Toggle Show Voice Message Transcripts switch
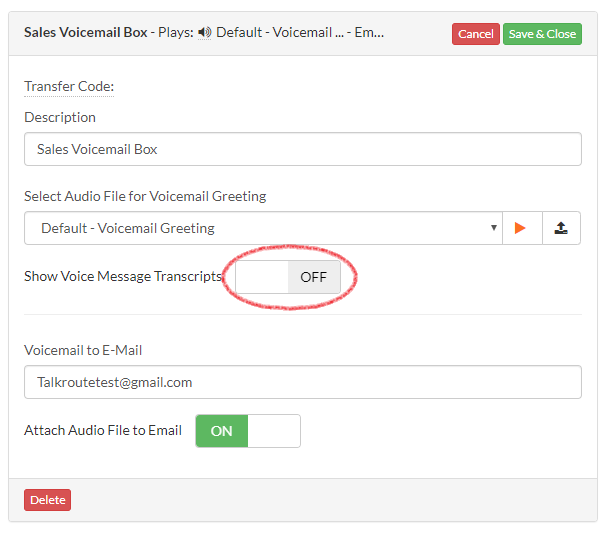The height and width of the screenshot is (534, 606). [288, 277]
